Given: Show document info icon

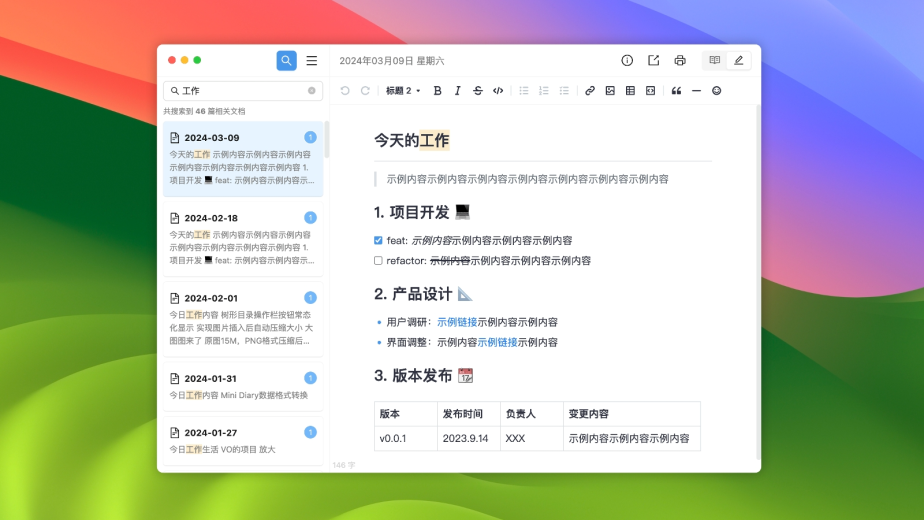Looking at the screenshot, I should point(627,60).
